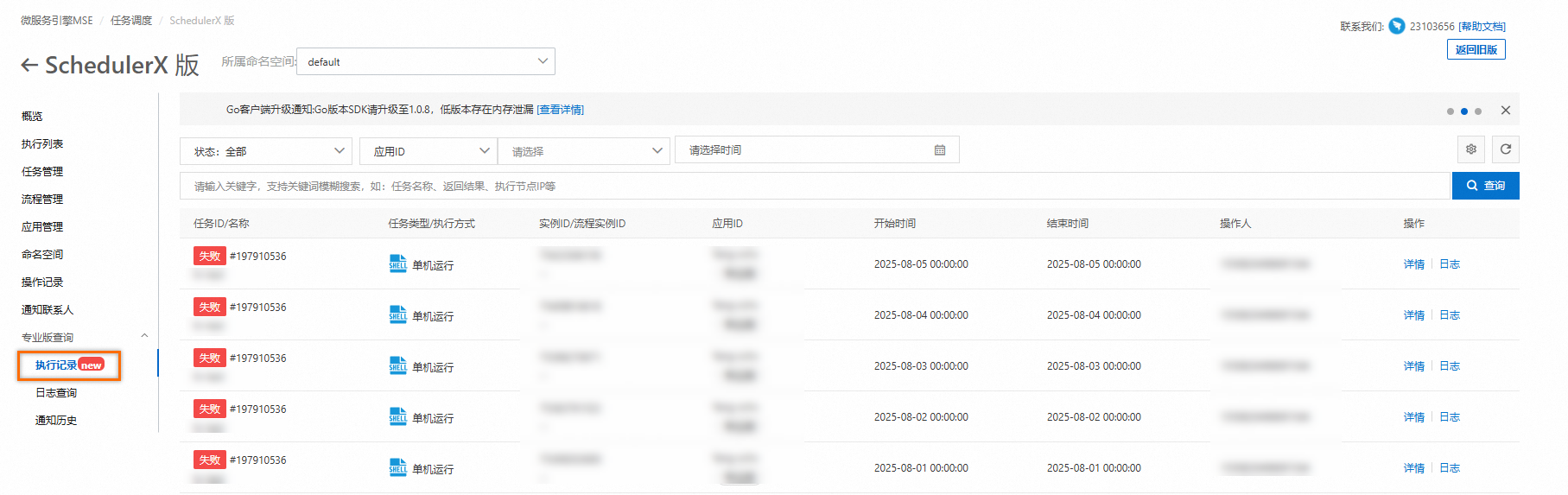Open 详情 for the 2025-08-02 record
This screenshot has height=495, width=1568.
[1414, 417]
